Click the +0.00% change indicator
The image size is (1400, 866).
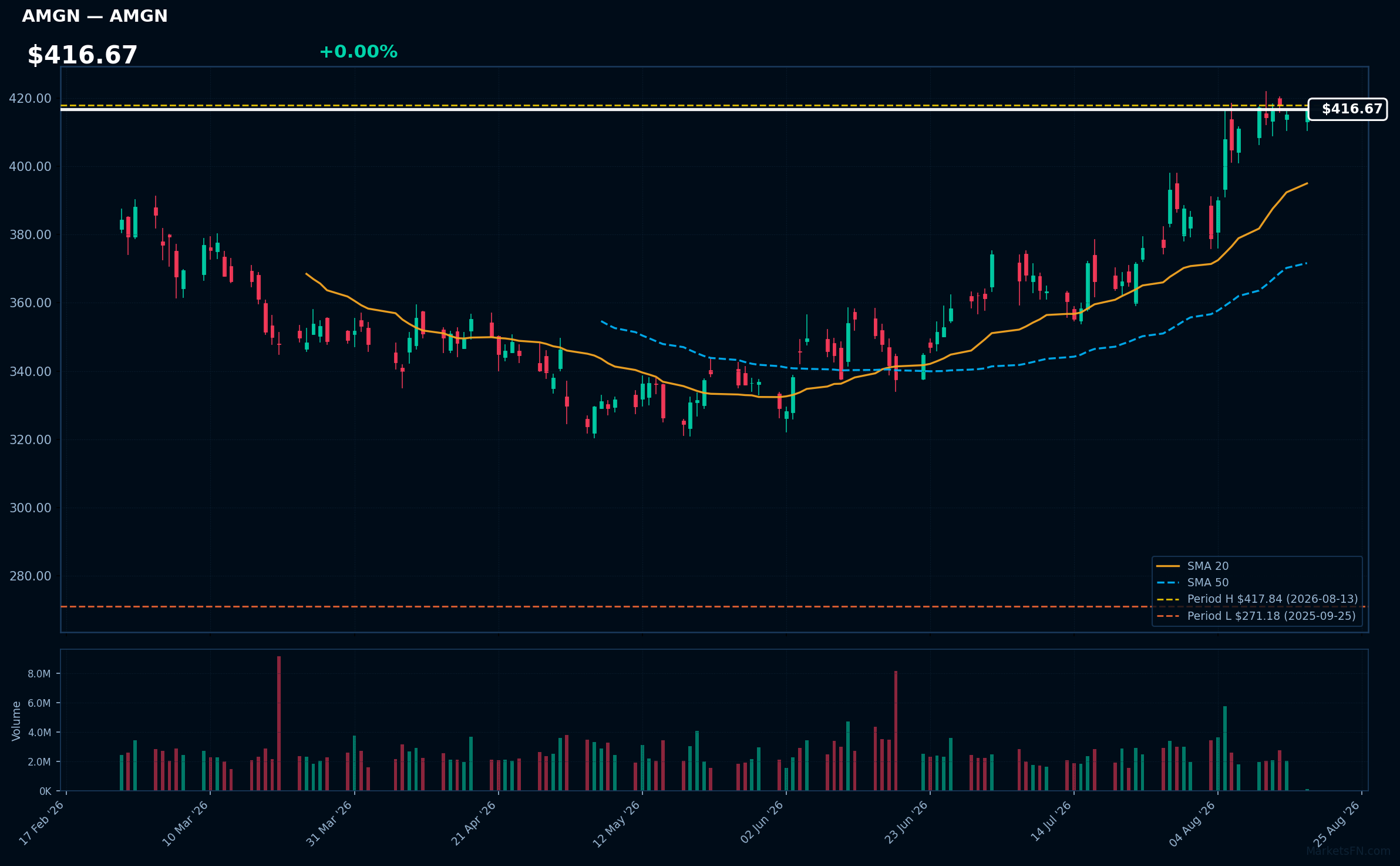[x=358, y=52]
